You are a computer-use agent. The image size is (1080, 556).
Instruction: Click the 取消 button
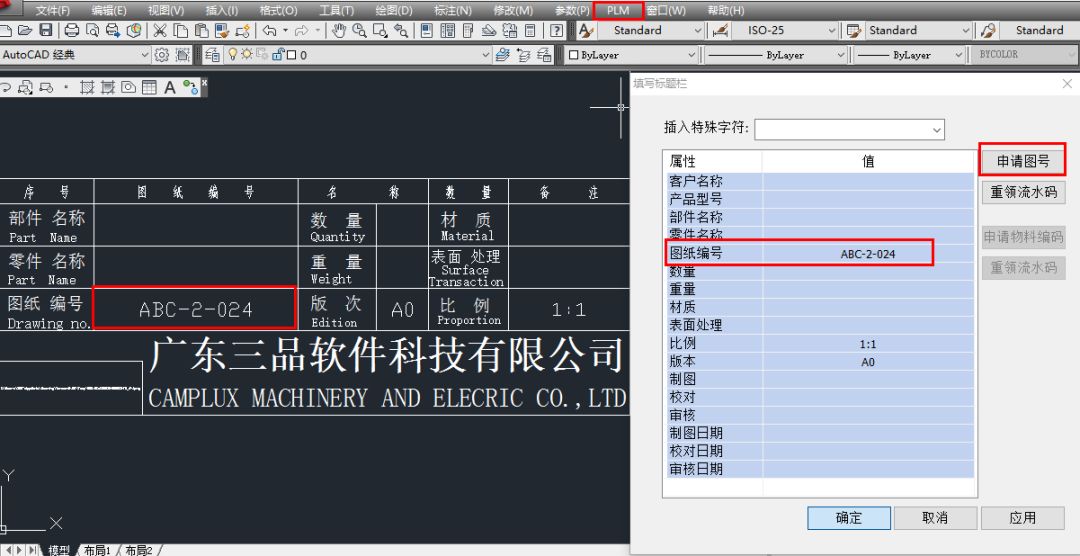click(935, 518)
